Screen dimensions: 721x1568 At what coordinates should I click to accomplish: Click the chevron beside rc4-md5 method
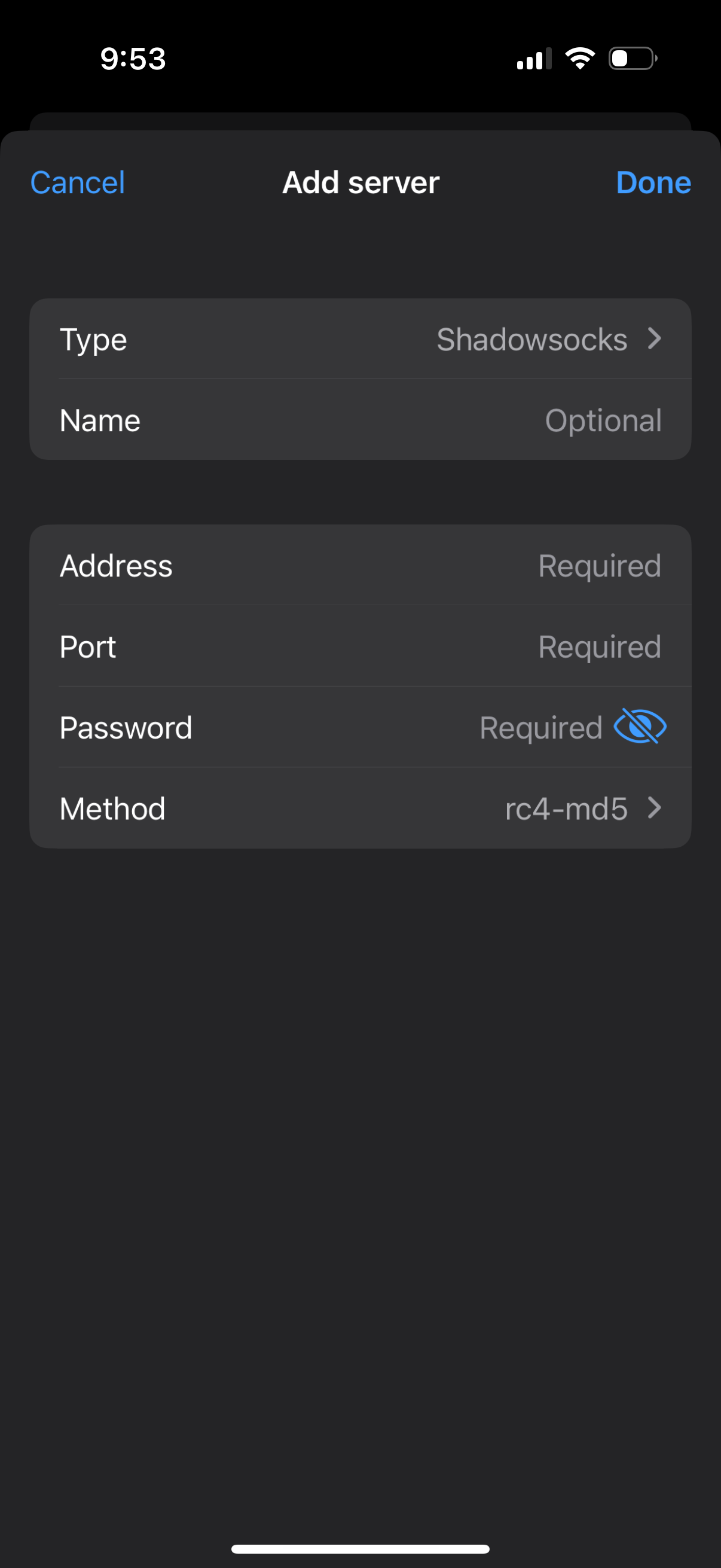pyautogui.click(x=655, y=809)
